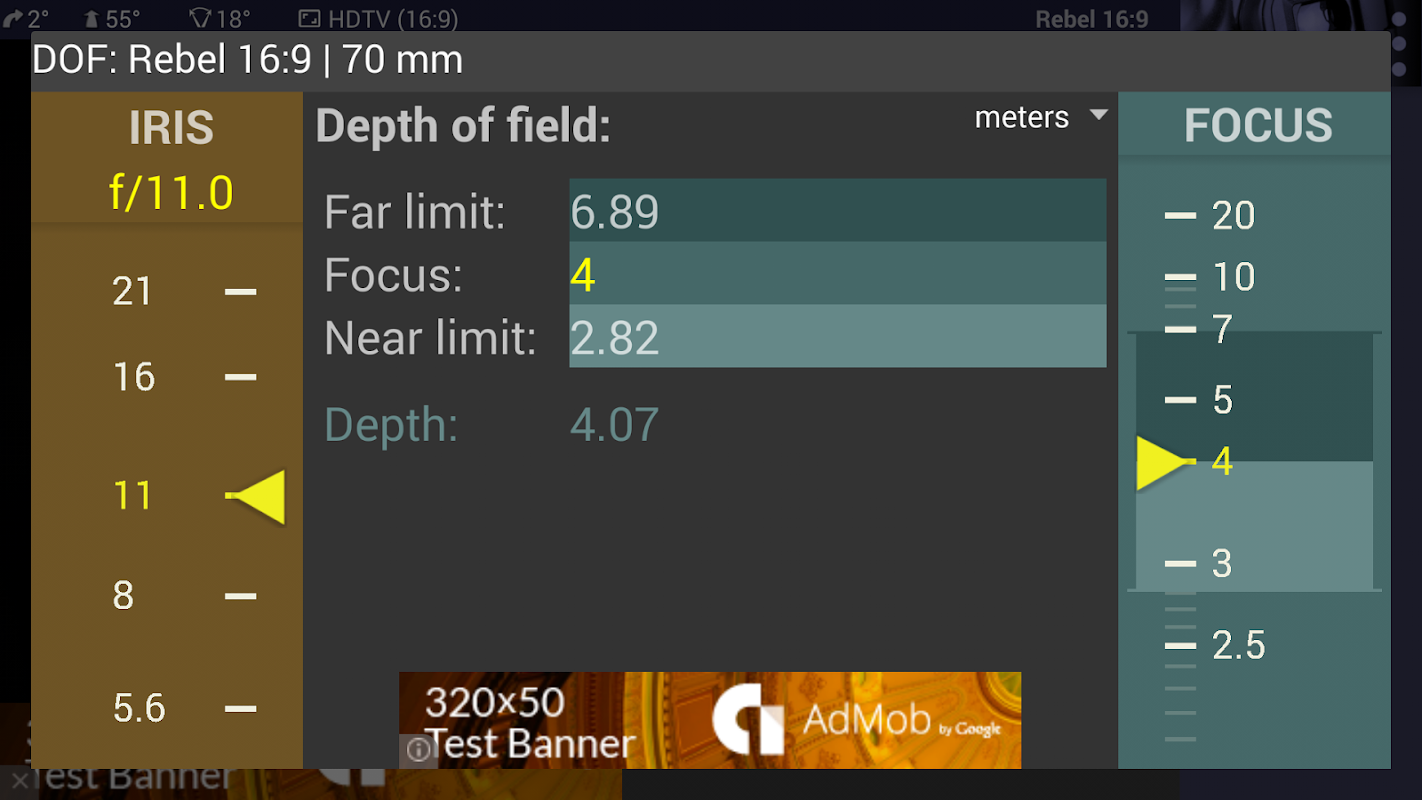Select f/8 on the iris scale
Screen dimensions: 1422x800
point(123,596)
